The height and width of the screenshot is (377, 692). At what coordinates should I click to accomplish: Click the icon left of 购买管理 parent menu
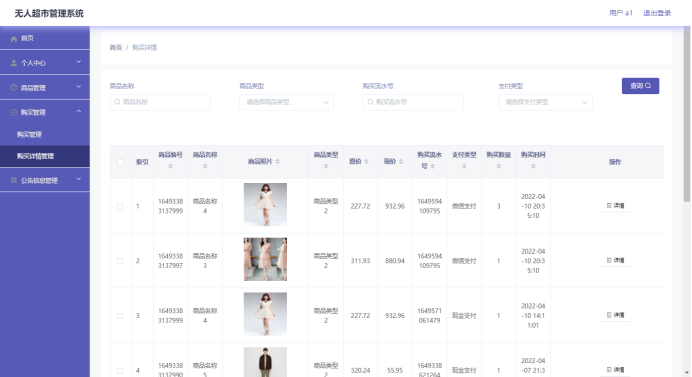click(x=14, y=113)
